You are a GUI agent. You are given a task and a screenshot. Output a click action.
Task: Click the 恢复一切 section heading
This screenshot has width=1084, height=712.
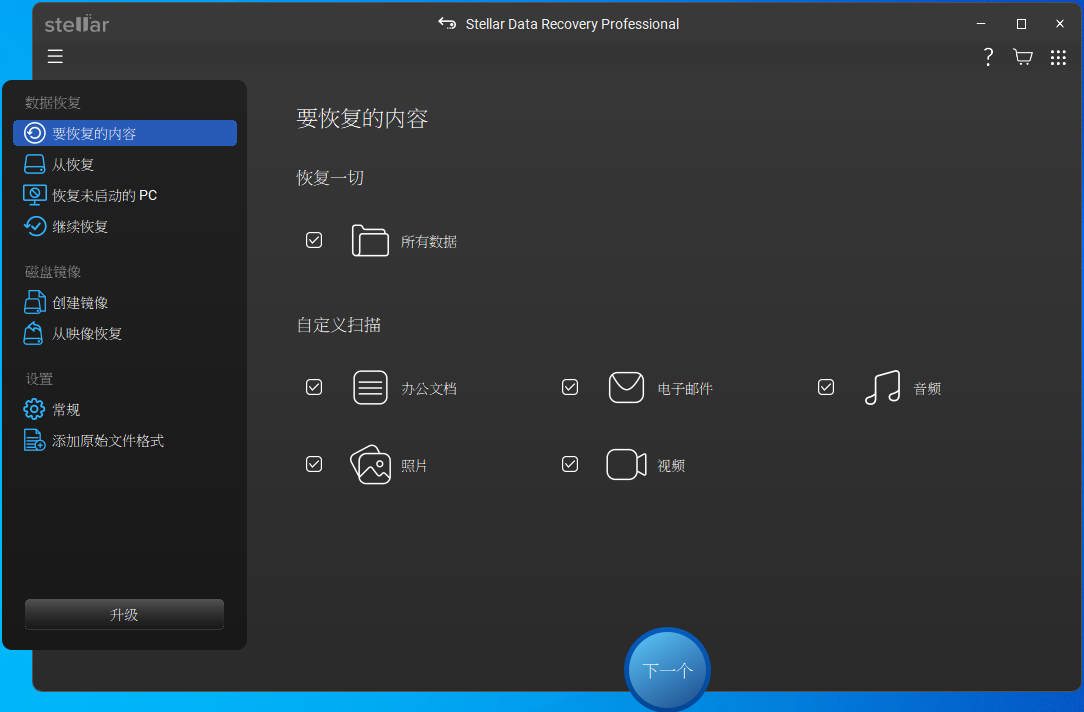(330, 178)
